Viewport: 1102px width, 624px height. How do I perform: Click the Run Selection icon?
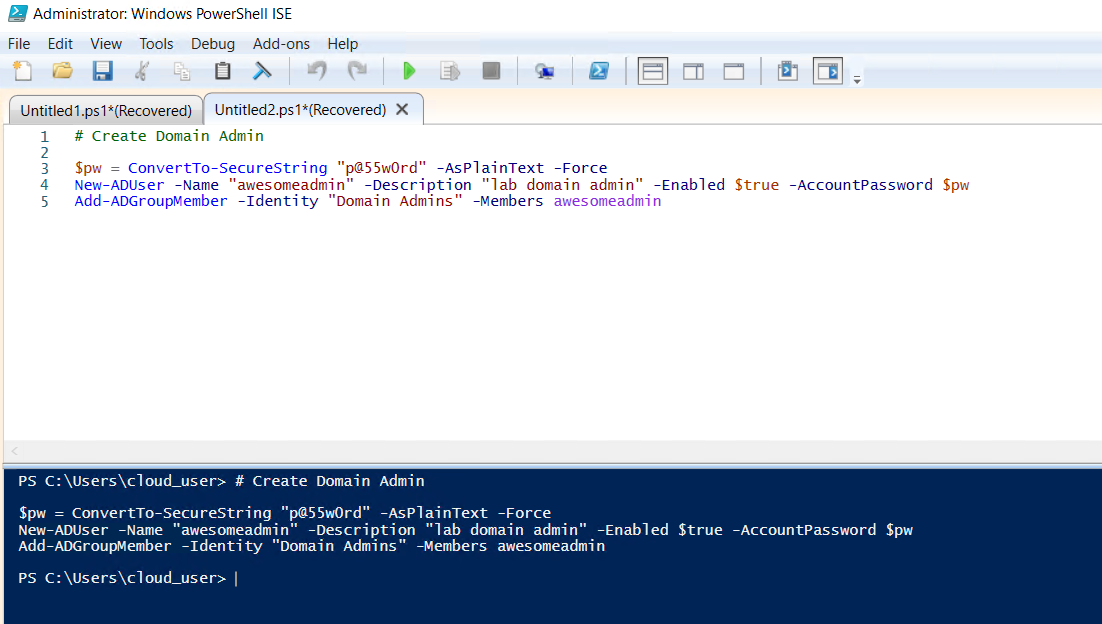(450, 71)
